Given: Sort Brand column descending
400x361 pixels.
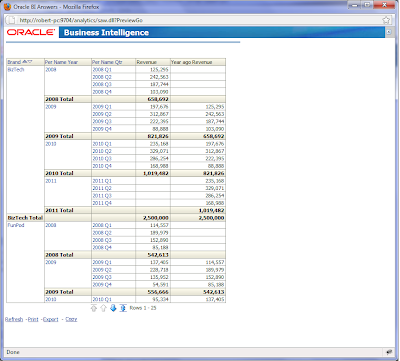Looking at the screenshot, I should pyautogui.click(x=30, y=62).
